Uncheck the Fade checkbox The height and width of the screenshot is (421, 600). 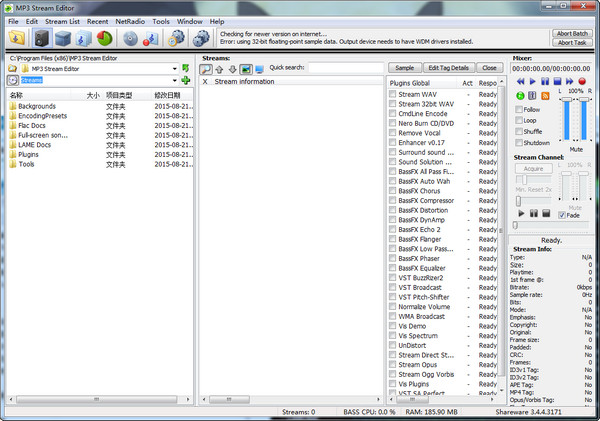click(562, 214)
